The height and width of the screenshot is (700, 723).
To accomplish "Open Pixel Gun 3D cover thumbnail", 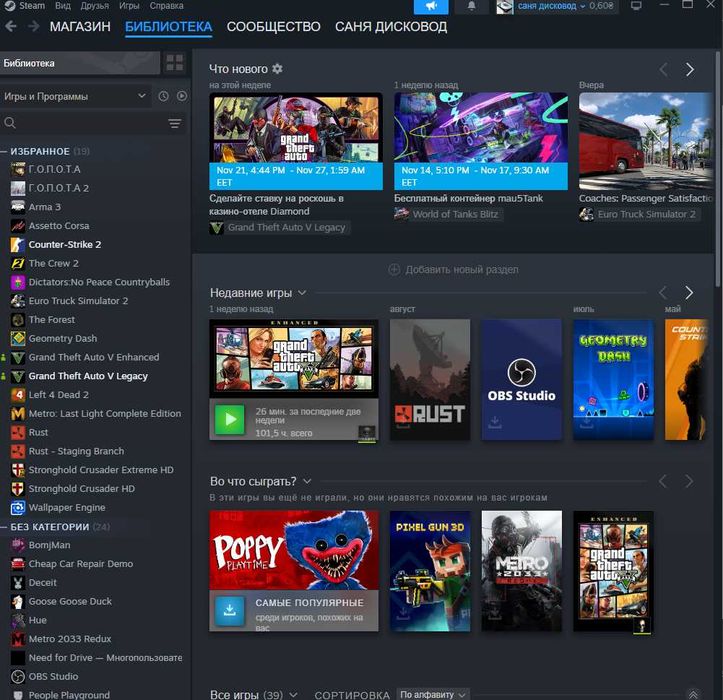I will (430, 571).
